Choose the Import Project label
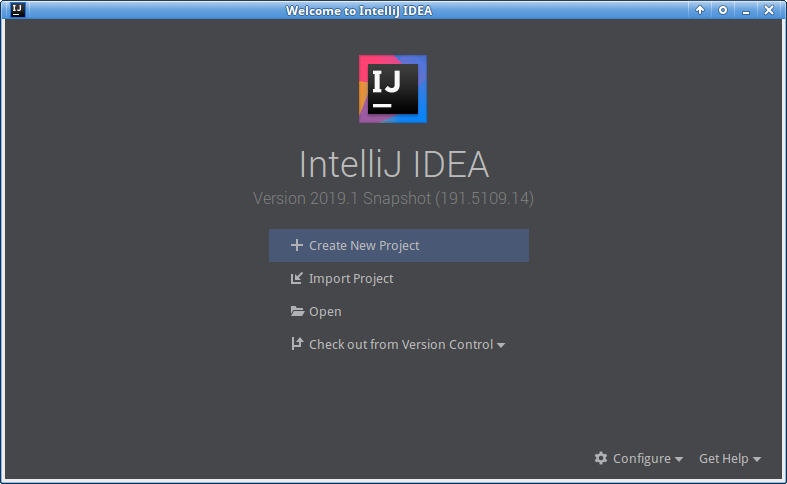787x484 pixels. click(x=351, y=279)
